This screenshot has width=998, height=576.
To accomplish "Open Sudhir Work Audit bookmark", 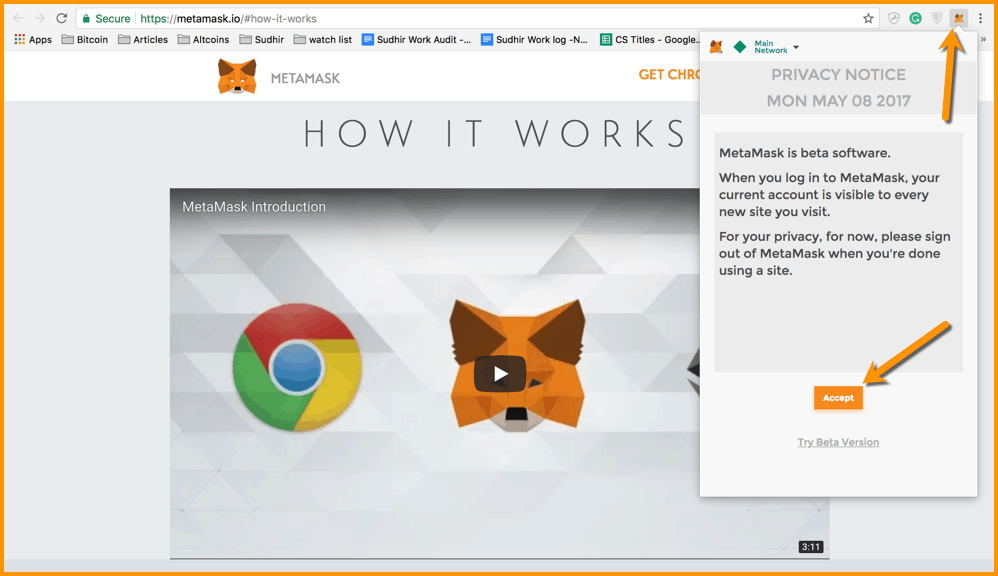I will coord(416,39).
